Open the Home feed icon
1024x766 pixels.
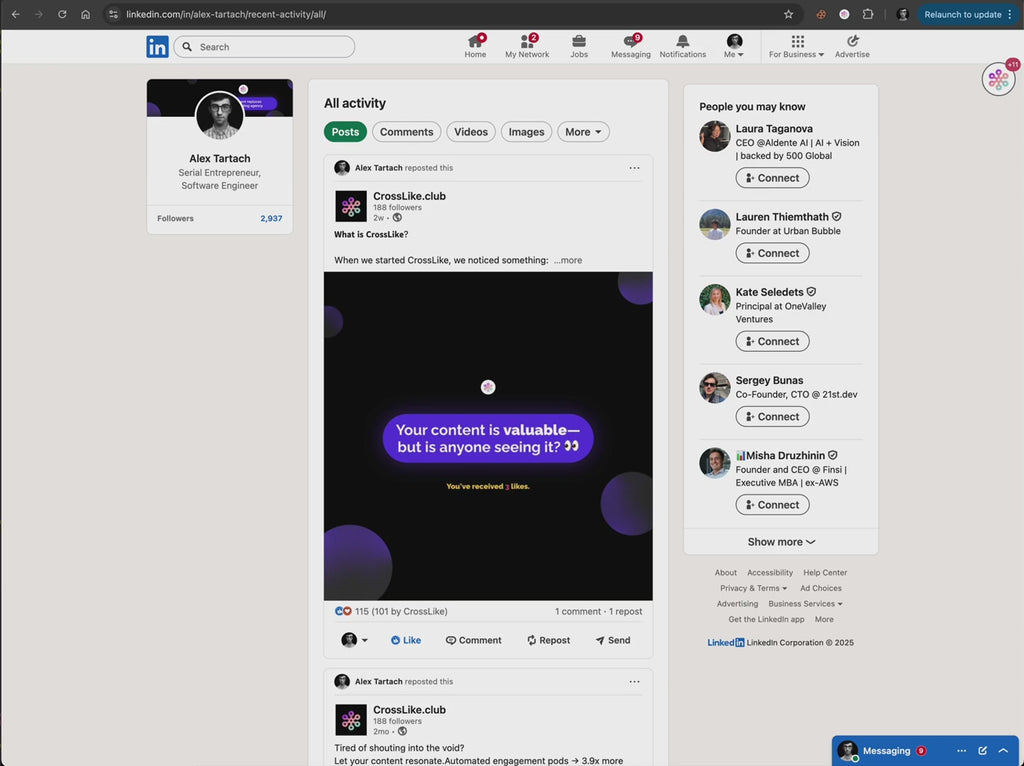(475, 46)
